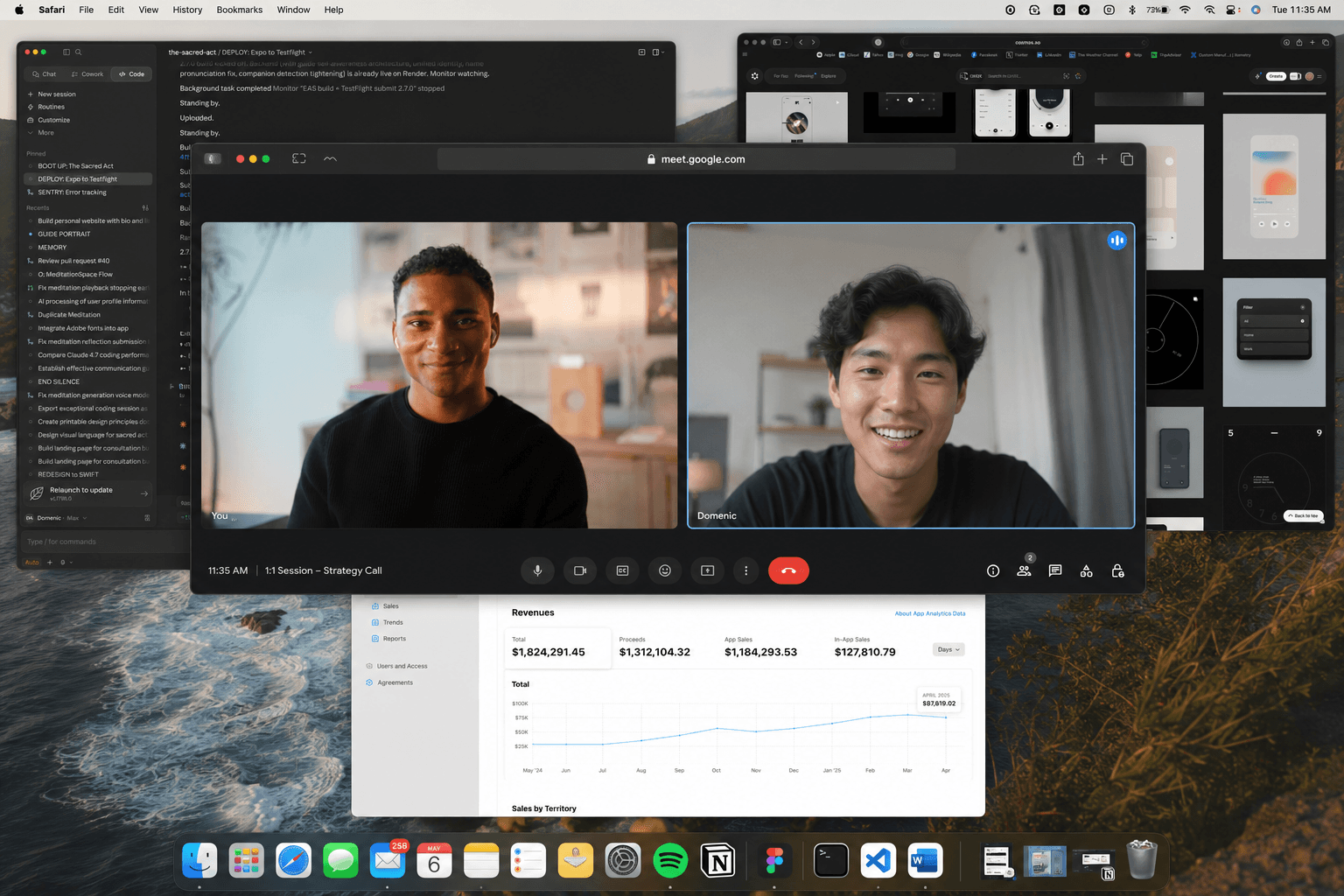
Task: Turn off the camera in Meet
Action: point(580,570)
